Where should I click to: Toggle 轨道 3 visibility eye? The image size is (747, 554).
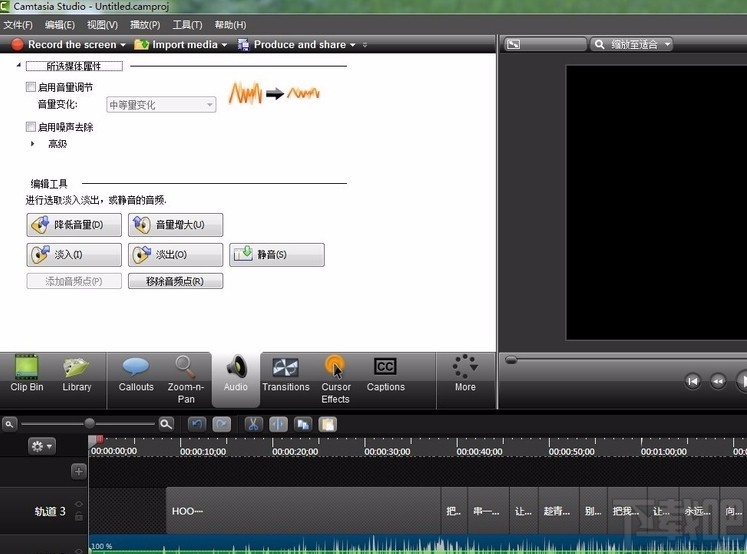[x=79, y=504]
